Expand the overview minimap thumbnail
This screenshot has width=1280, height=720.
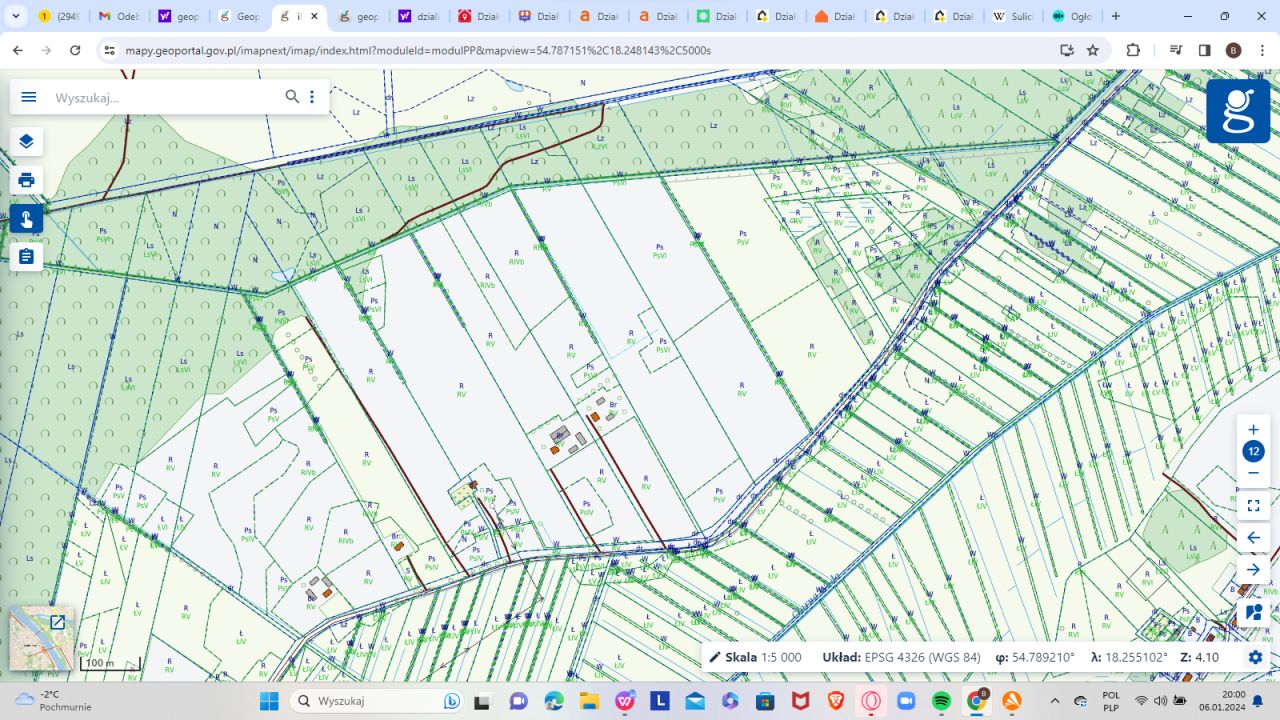[57, 623]
